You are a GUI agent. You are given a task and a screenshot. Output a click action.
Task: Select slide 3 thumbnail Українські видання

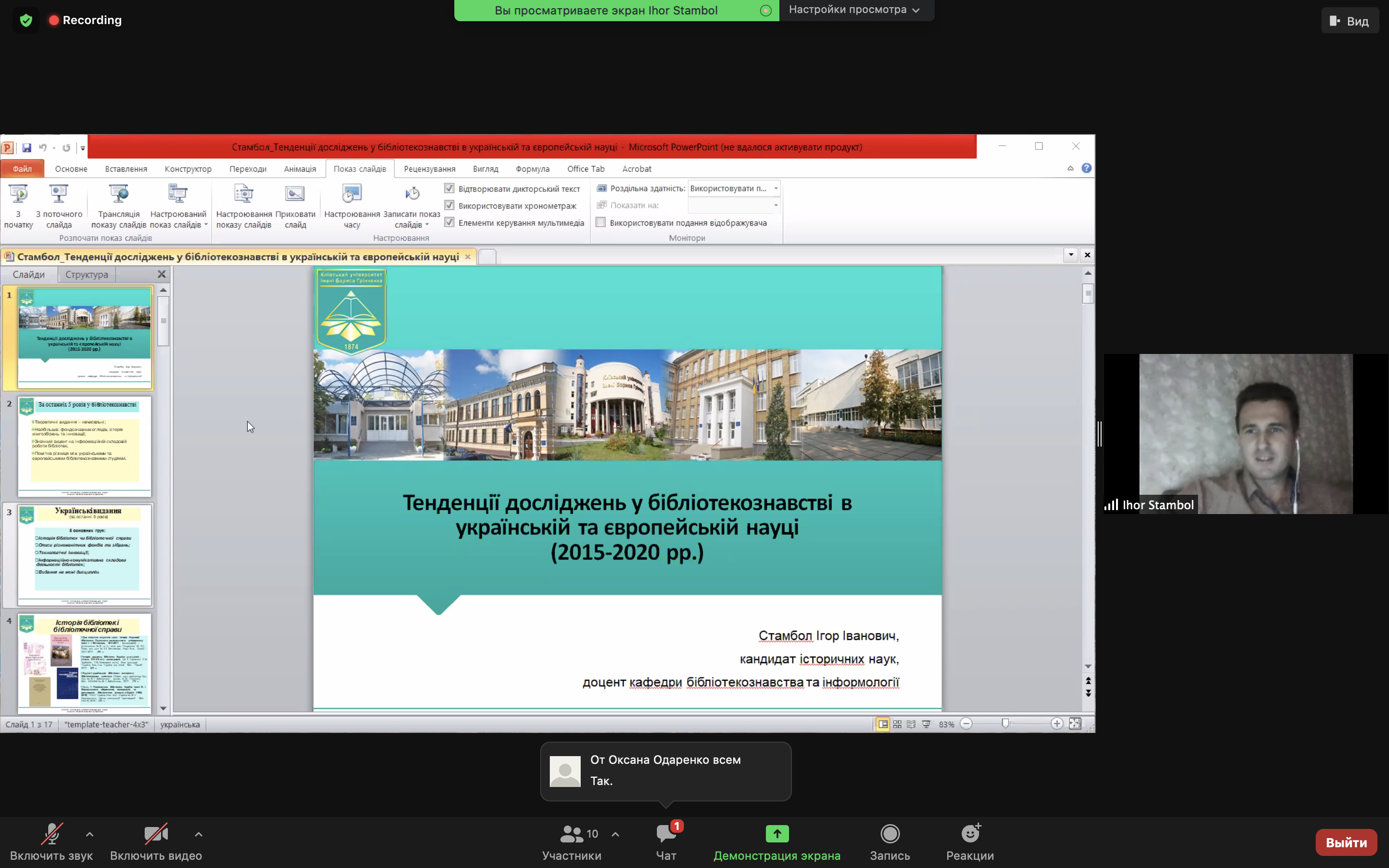click(x=84, y=554)
